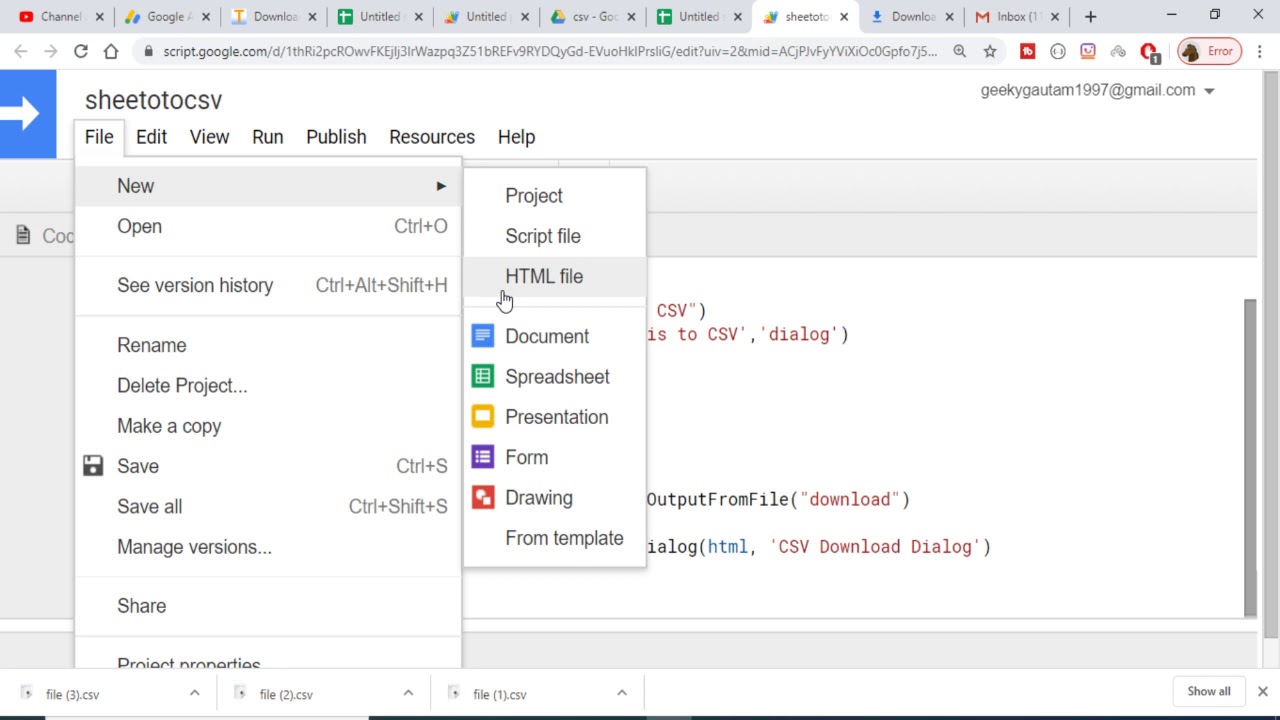Click the green Spreadsheet icon

click(483, 377)
